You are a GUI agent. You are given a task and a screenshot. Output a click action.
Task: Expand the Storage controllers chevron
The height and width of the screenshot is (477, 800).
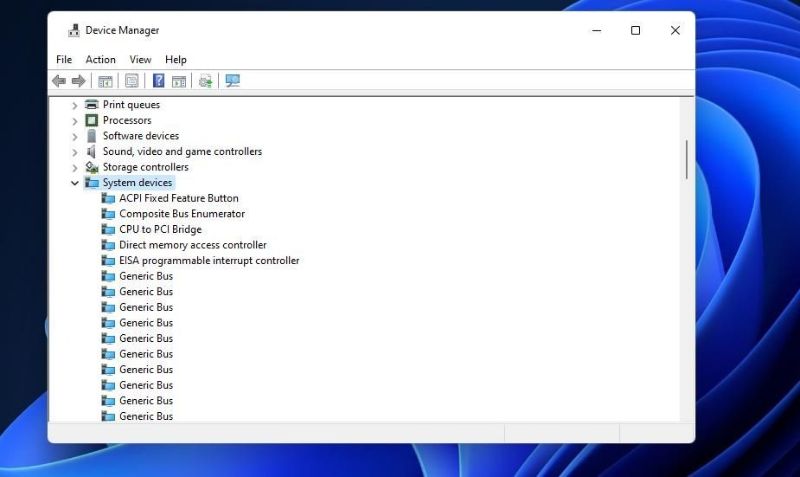point(75,168)
